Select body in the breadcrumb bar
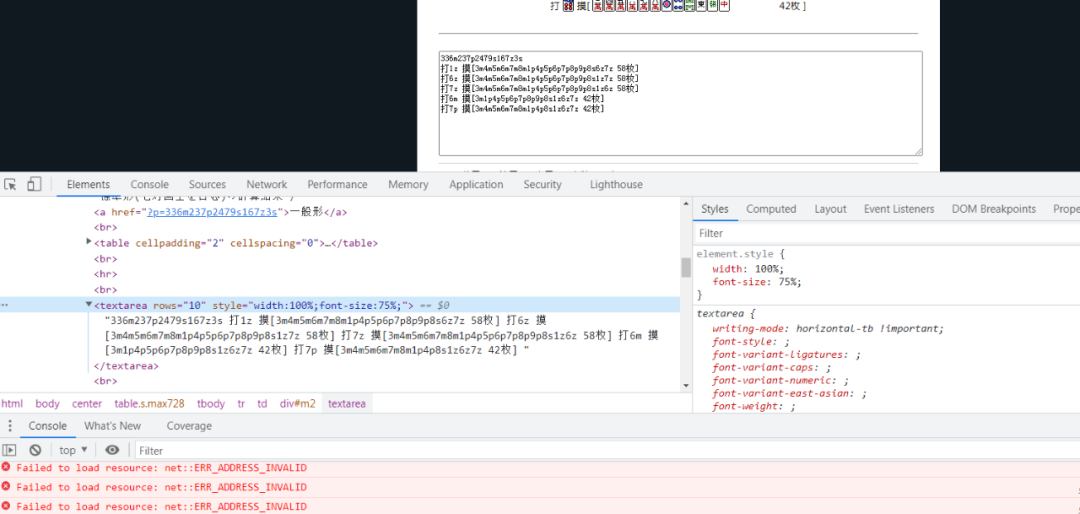The image size is (1080, 514). [48, 404]
